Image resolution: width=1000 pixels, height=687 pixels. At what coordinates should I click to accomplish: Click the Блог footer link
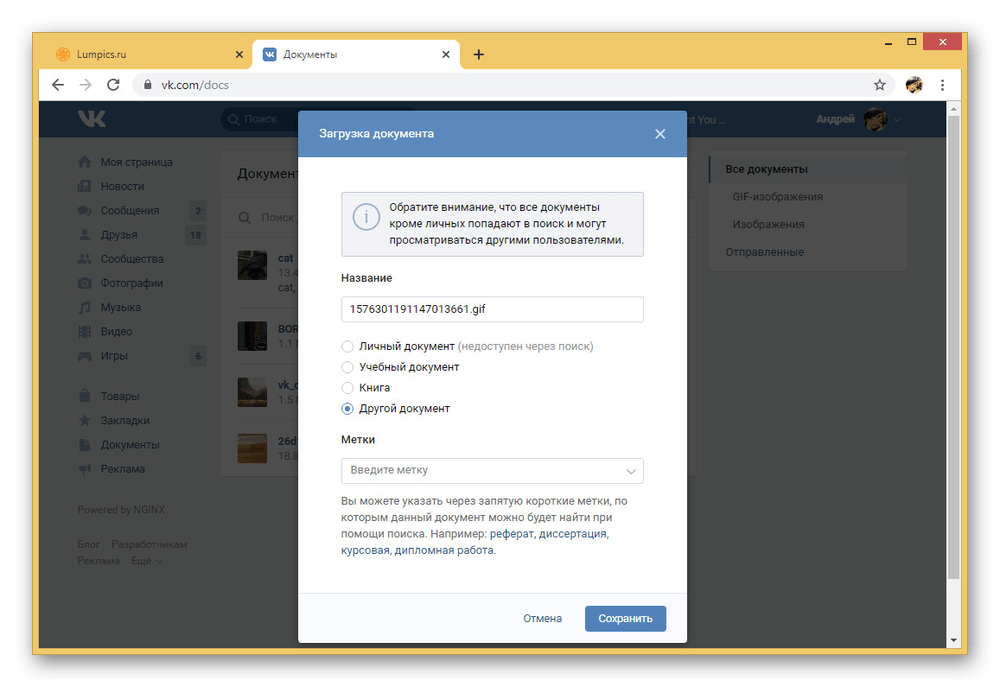(x=89, y=545)
